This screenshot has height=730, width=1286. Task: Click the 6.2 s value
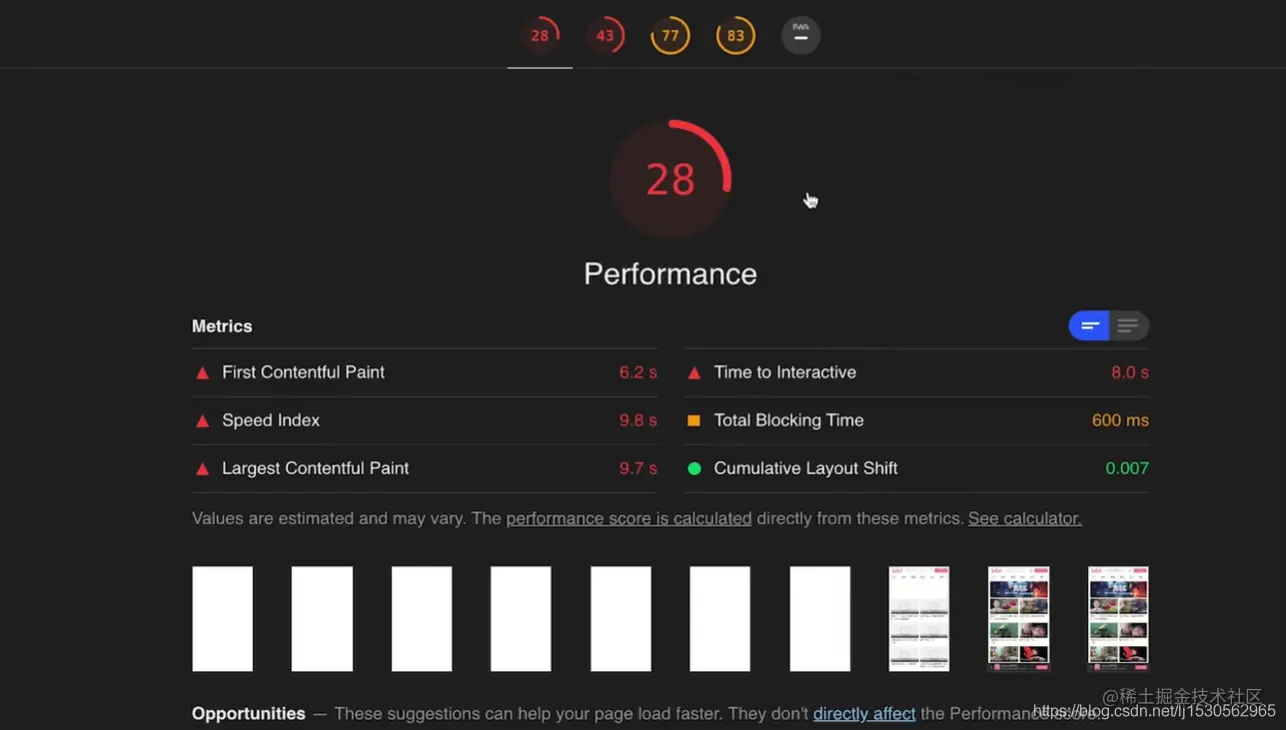[x=638, y=372]
